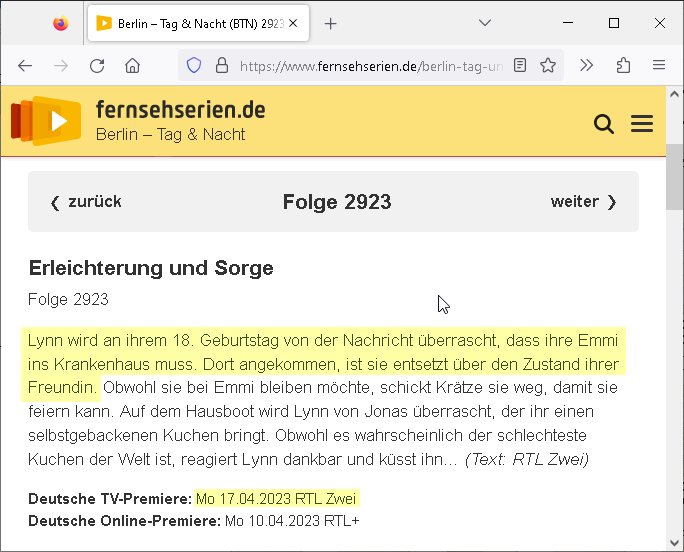Viewport: 684px width, 552px height.
Task: Open the extensions puzzle icon
Action: 623,65
